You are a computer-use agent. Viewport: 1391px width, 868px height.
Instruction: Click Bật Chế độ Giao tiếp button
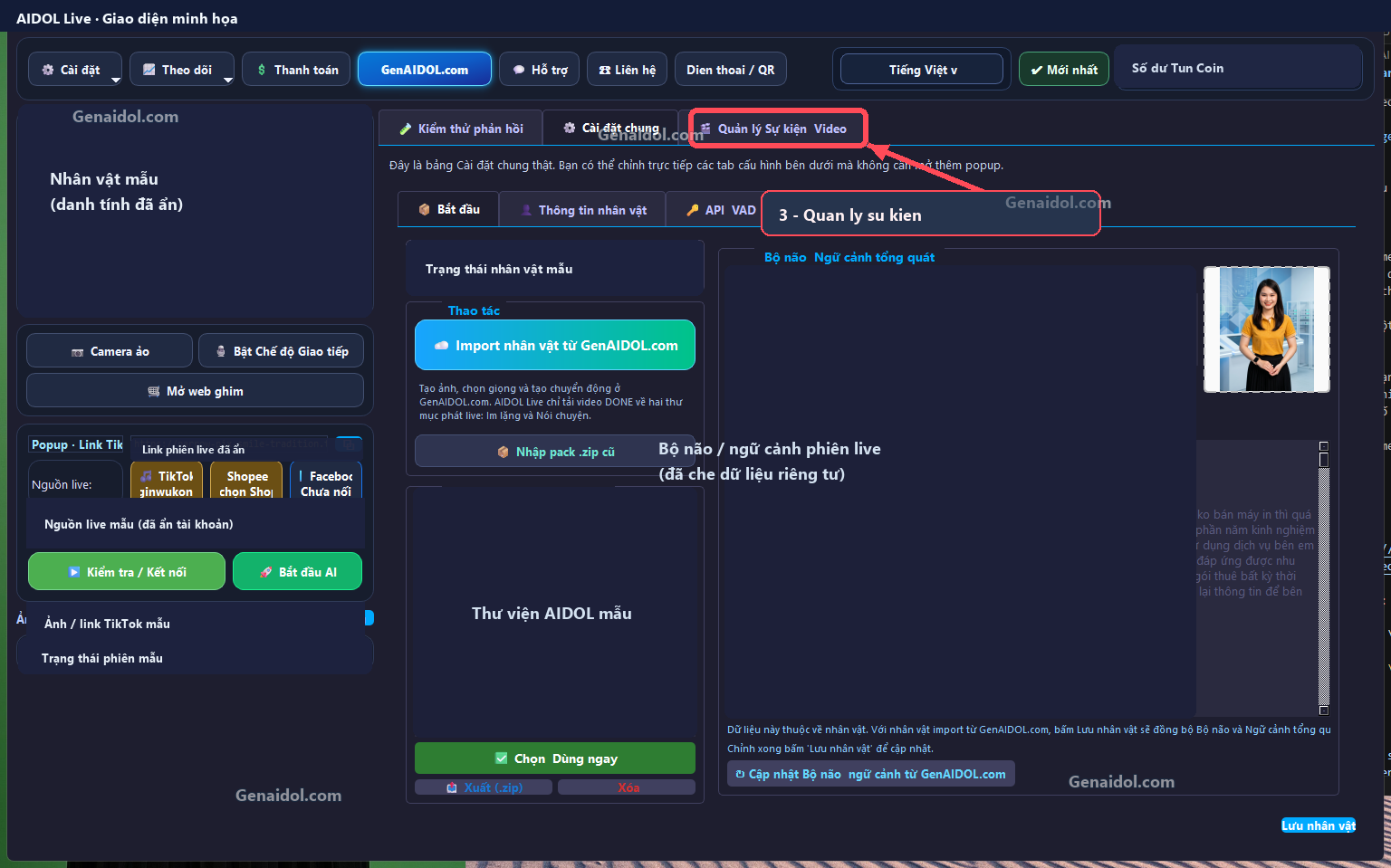(282, 351)
